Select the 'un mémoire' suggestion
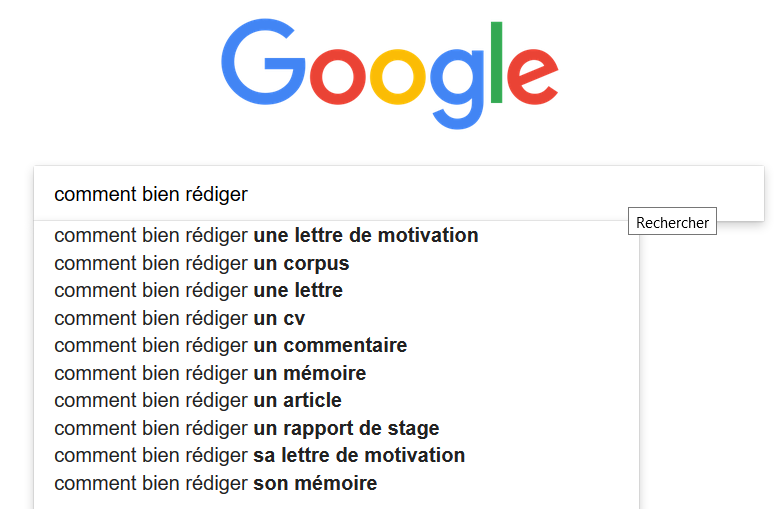The width and height of the screenshot is (776, 509). pyautogui.click(x=337, y=373)
